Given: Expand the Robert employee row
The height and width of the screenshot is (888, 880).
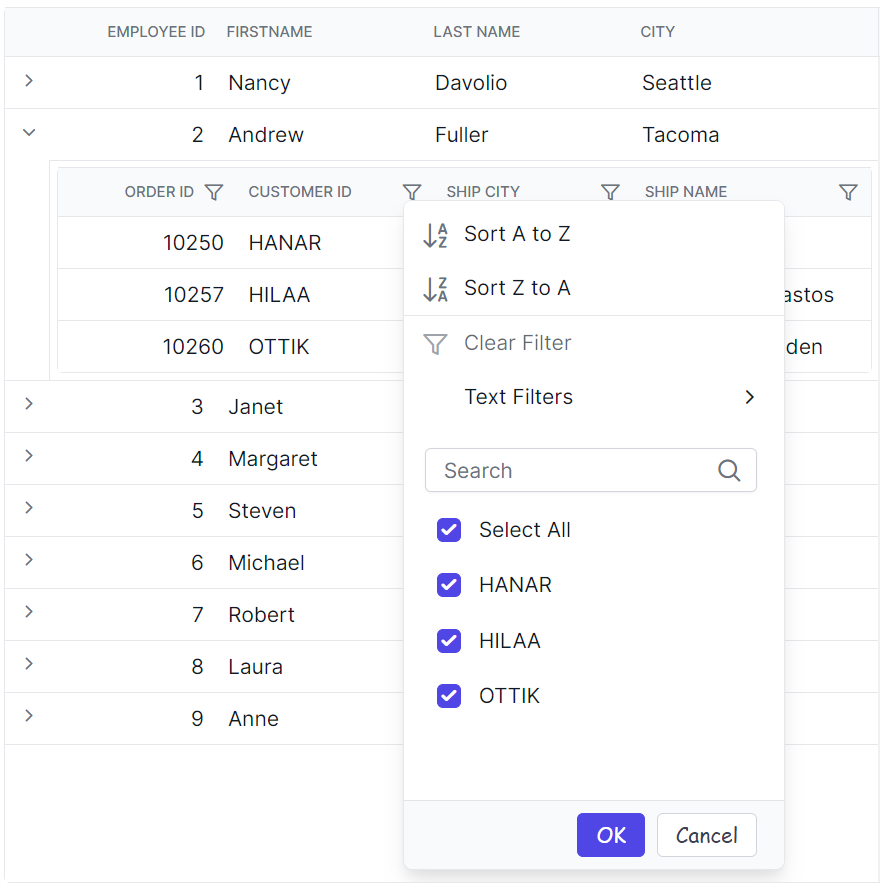Looking at the screenshot, I should [29, 612].
